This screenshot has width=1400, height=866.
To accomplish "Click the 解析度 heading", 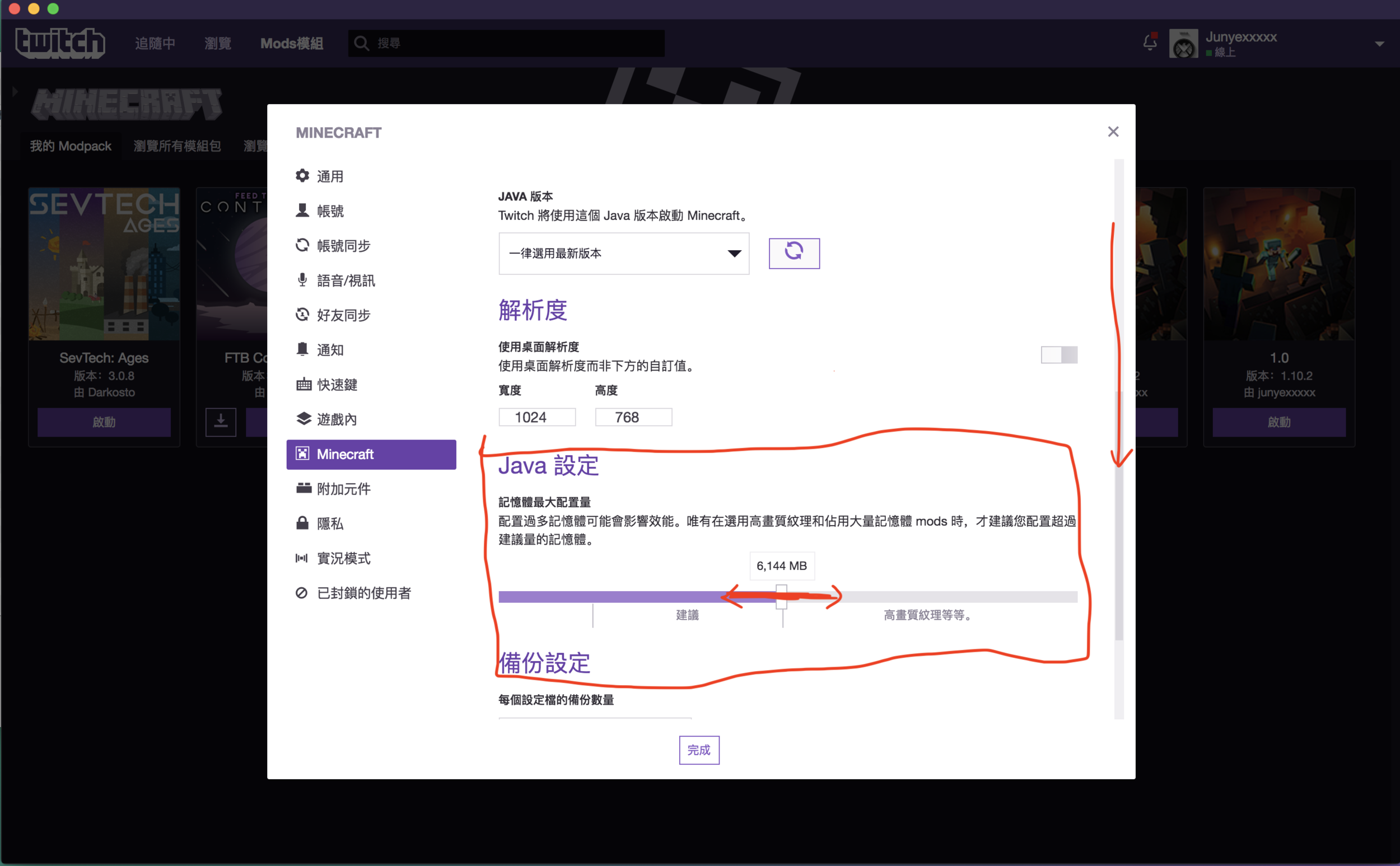I will click(x=533, y=310).
